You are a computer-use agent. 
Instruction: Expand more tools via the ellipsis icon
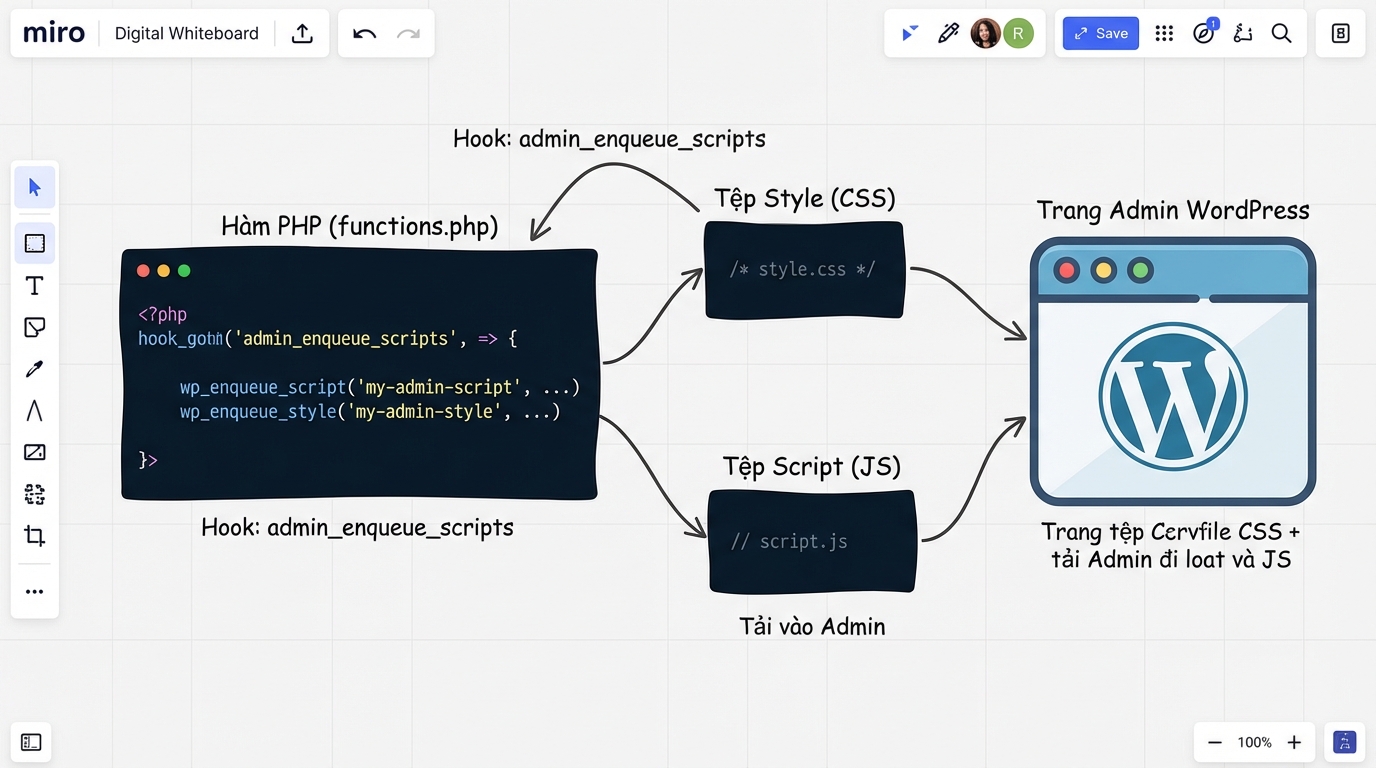(x=34, y=591)
